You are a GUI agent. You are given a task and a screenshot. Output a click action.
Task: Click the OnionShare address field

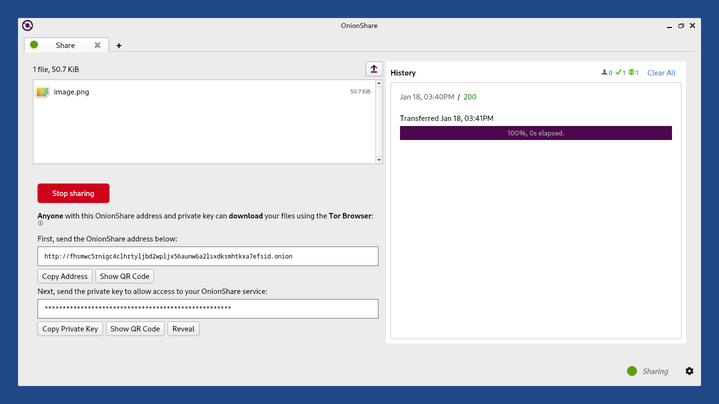tap(208, 256)
